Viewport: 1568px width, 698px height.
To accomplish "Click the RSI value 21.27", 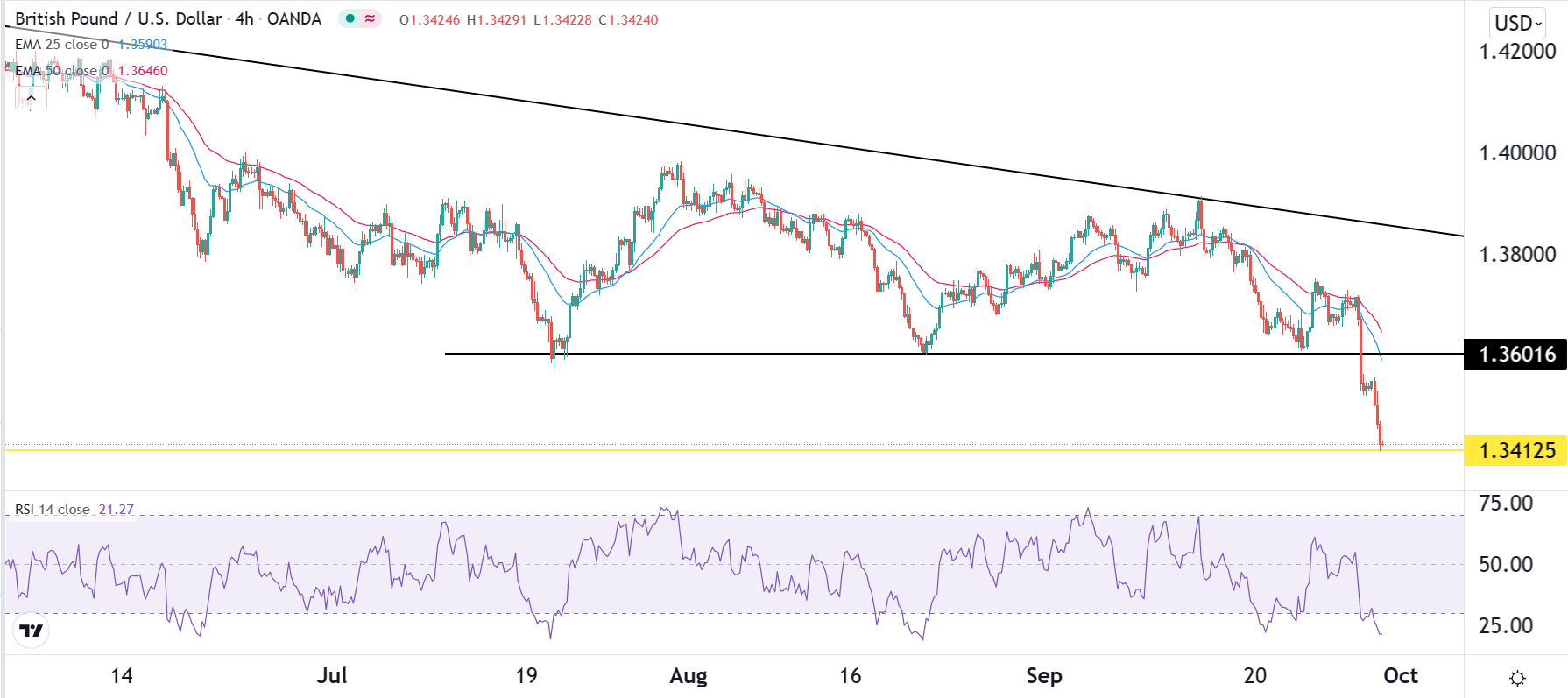I will (117, 510).
